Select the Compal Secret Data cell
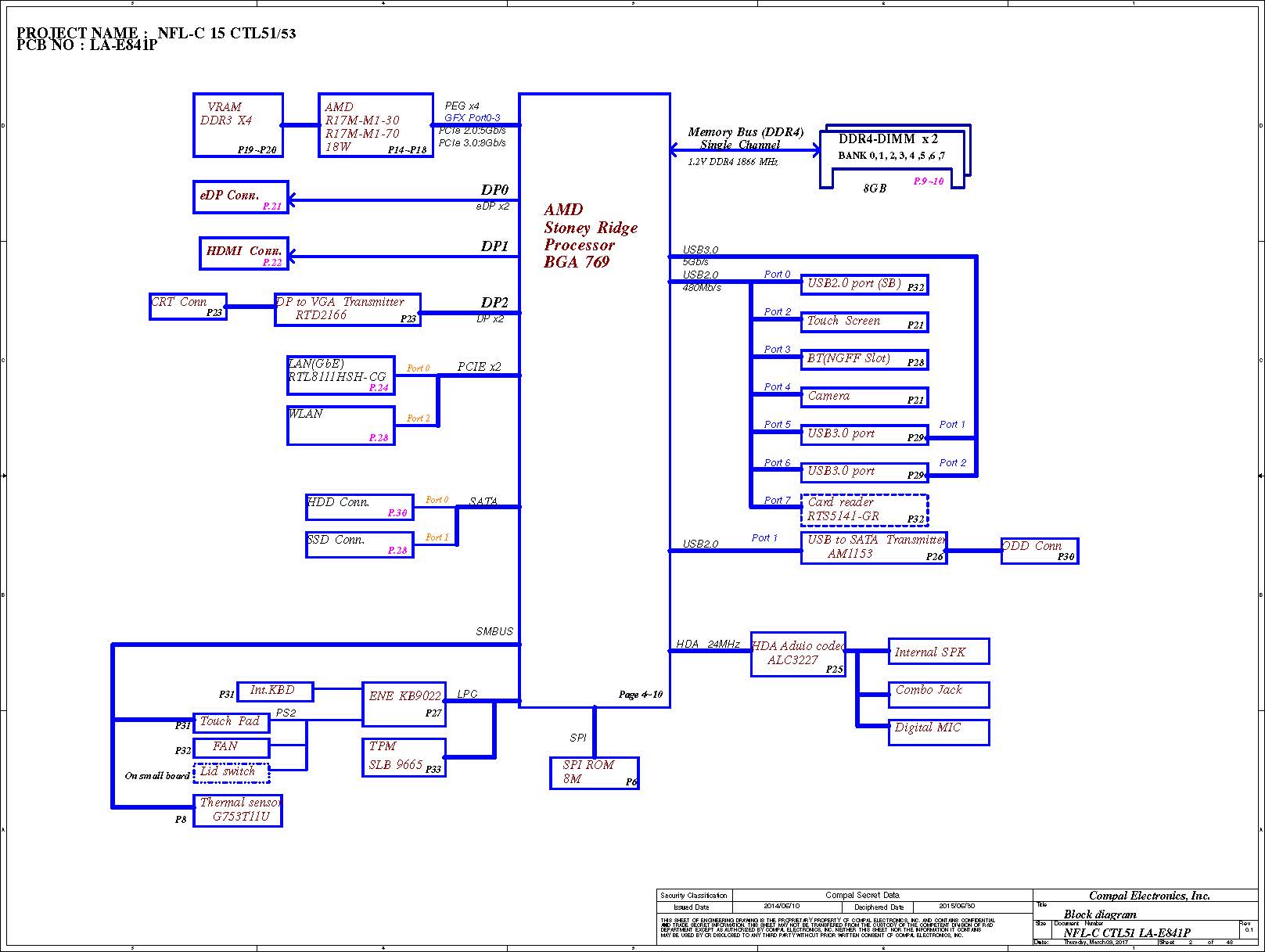This screenshot has width=1265, height=952. pos(863,895)
